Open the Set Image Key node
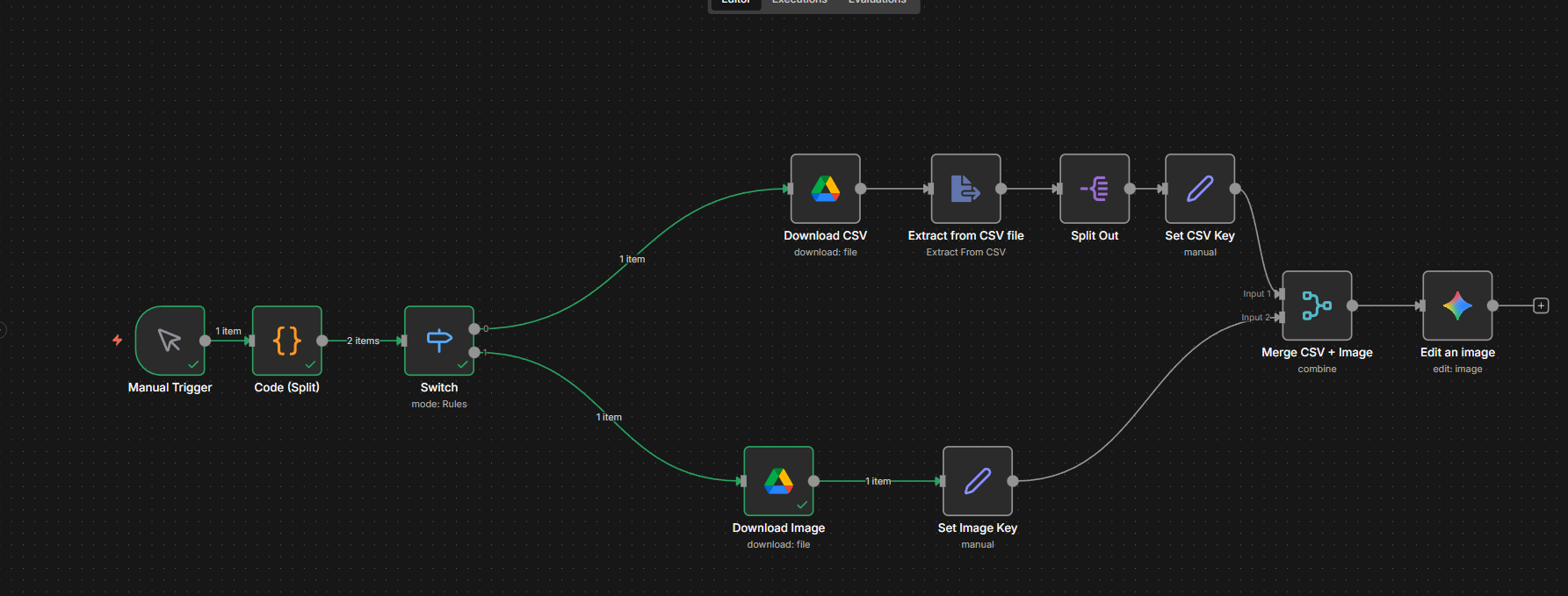This screenshot has width=1568, height=596. click(978, 481)
